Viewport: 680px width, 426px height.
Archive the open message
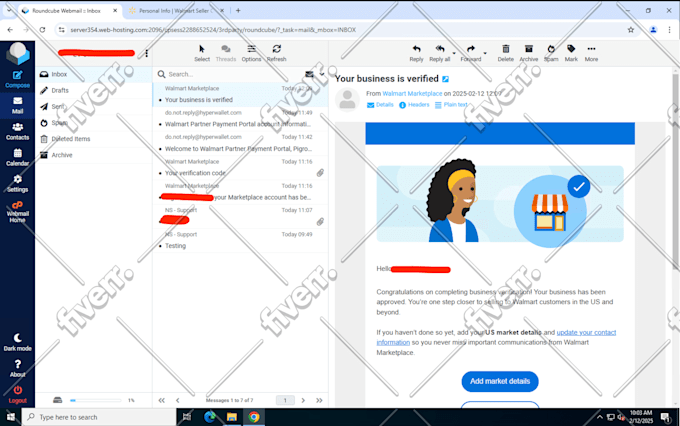(529, 53)
